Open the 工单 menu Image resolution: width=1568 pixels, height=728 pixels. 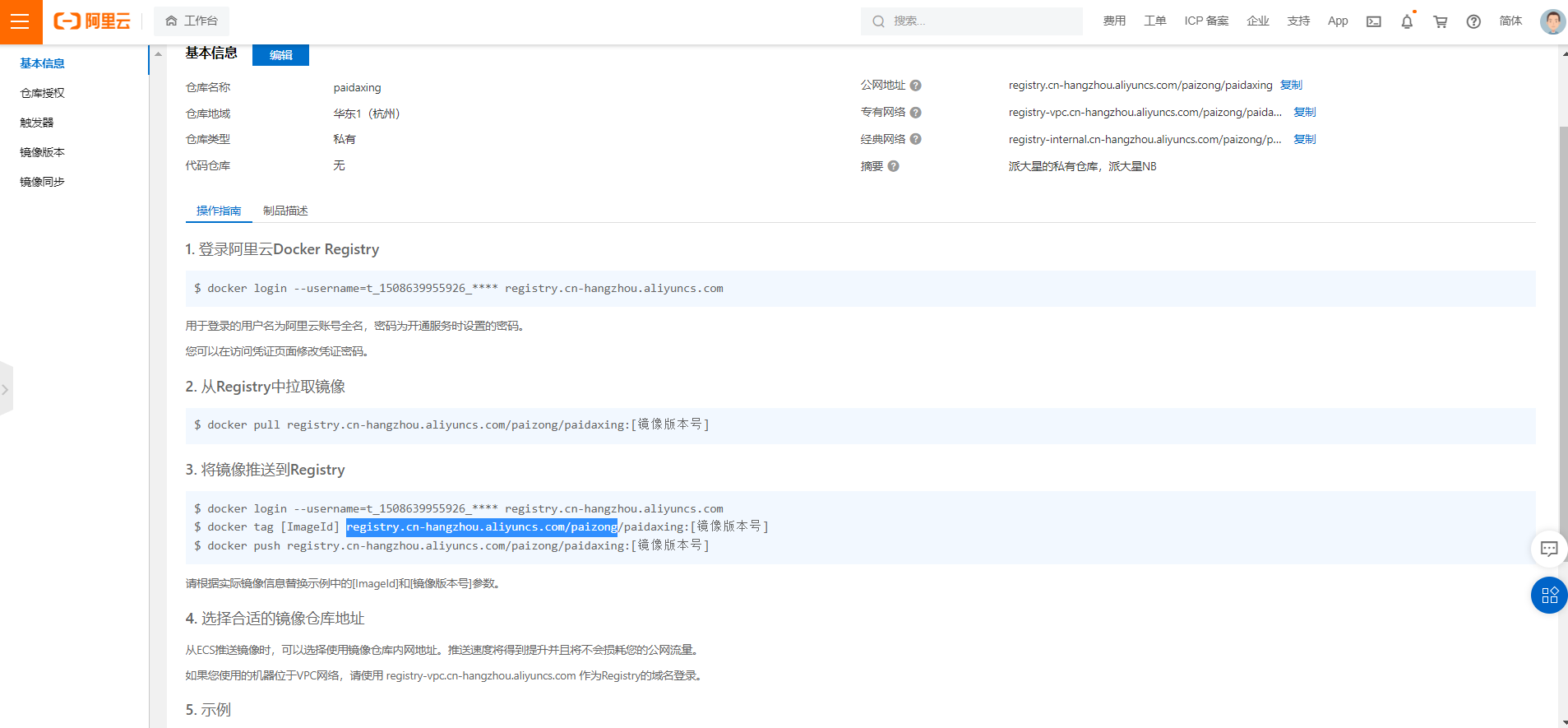click(1155, 21)
